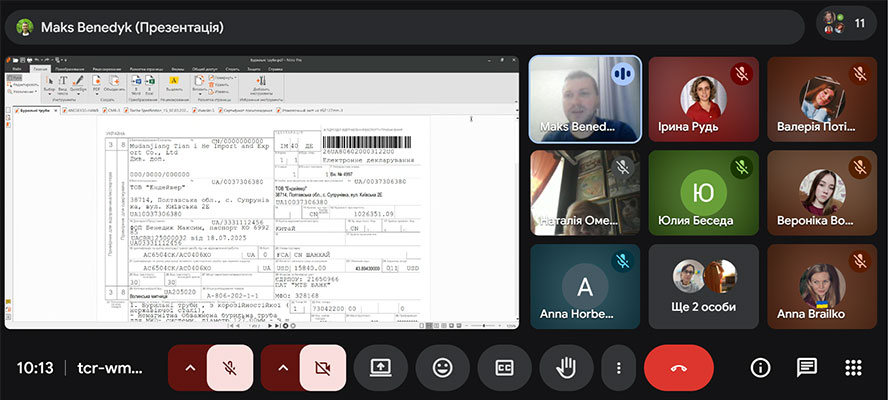
Task: Expand the Увеличение zoom tool dropdown
Action: pos(36,91)
